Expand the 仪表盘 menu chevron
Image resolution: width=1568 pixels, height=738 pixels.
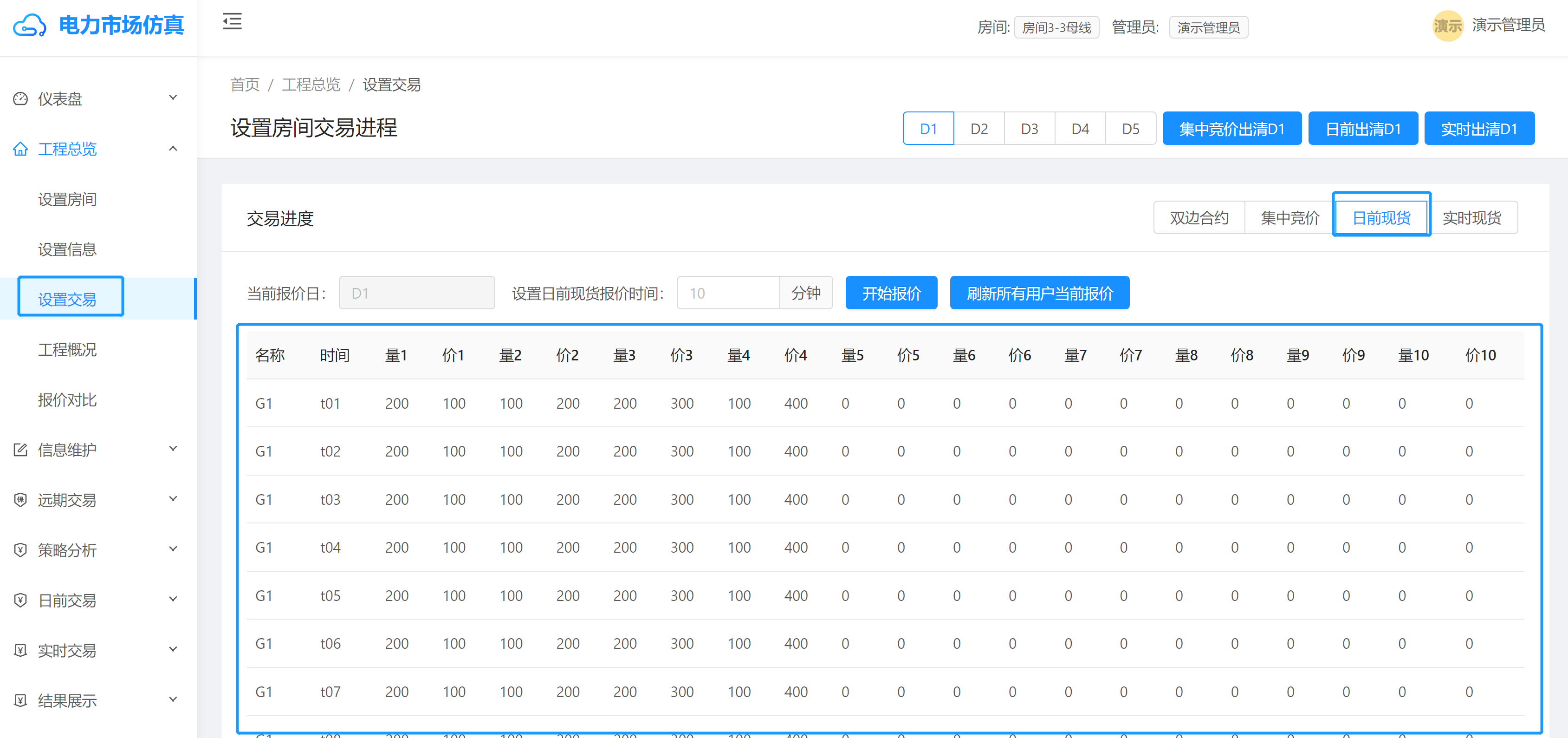point(173,98)
